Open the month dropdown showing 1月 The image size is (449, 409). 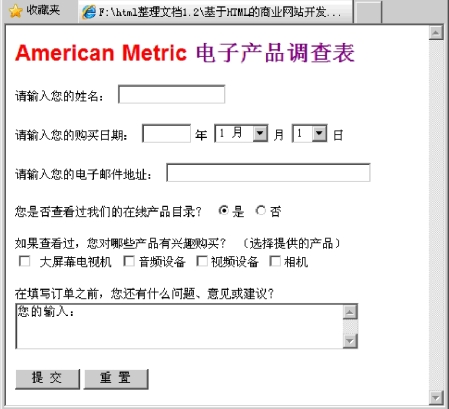241,133
